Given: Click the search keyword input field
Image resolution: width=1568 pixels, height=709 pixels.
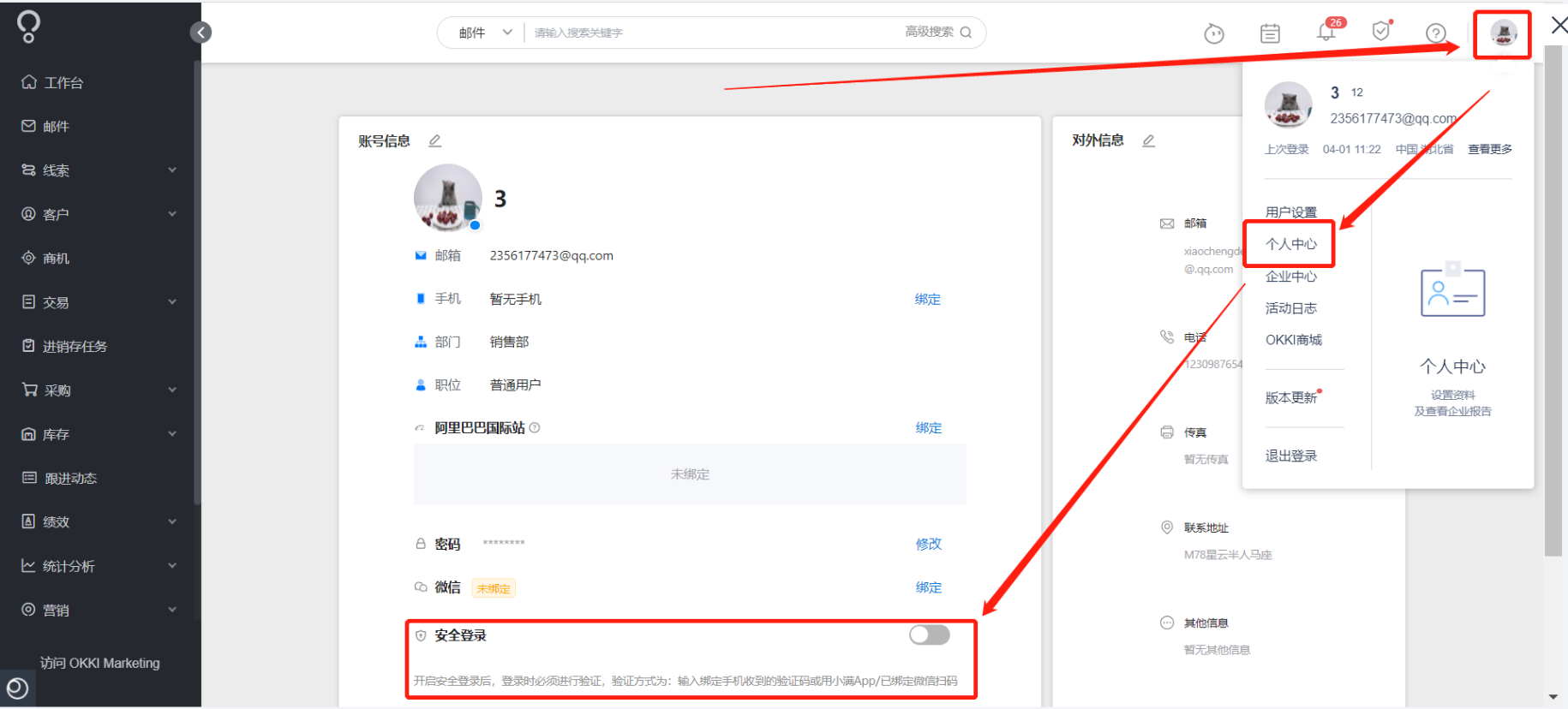Looking at the screenshot, I should pyautogui.click(x=711, y=33).
